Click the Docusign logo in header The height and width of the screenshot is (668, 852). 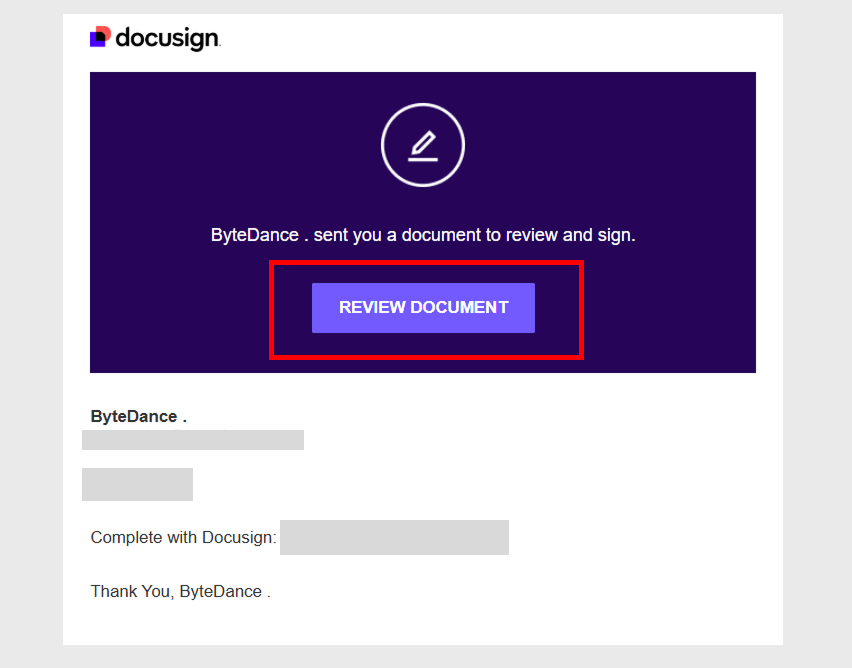coord(155,38)
